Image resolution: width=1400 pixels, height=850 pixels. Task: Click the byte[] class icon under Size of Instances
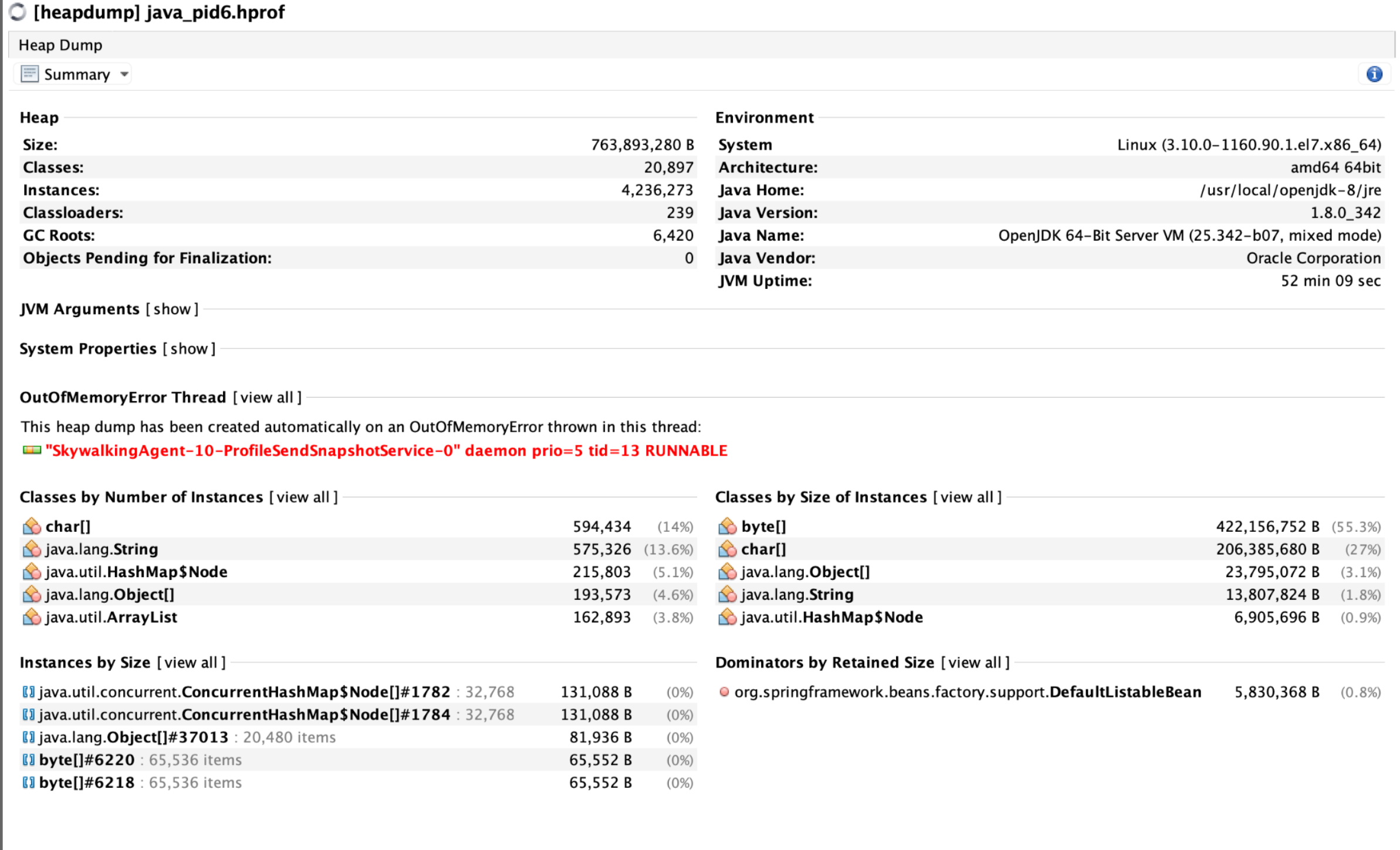(727, 527)
